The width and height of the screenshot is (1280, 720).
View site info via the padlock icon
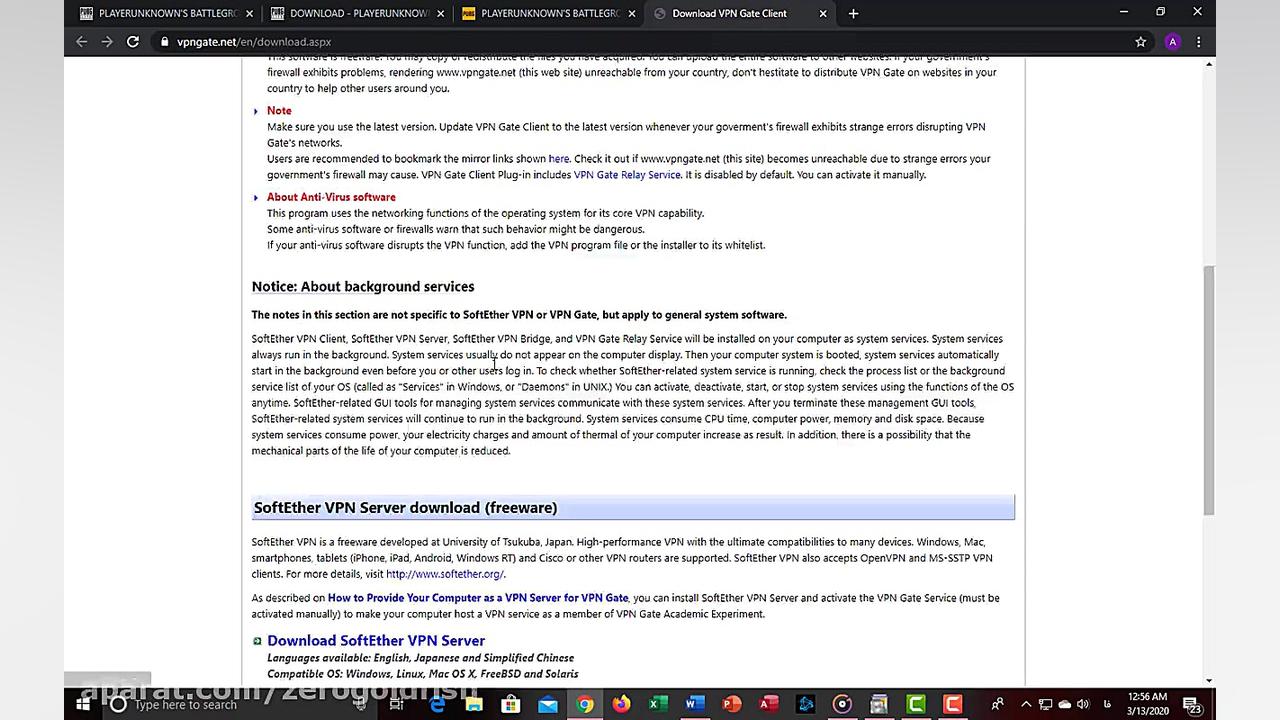[x=164, y=42]
